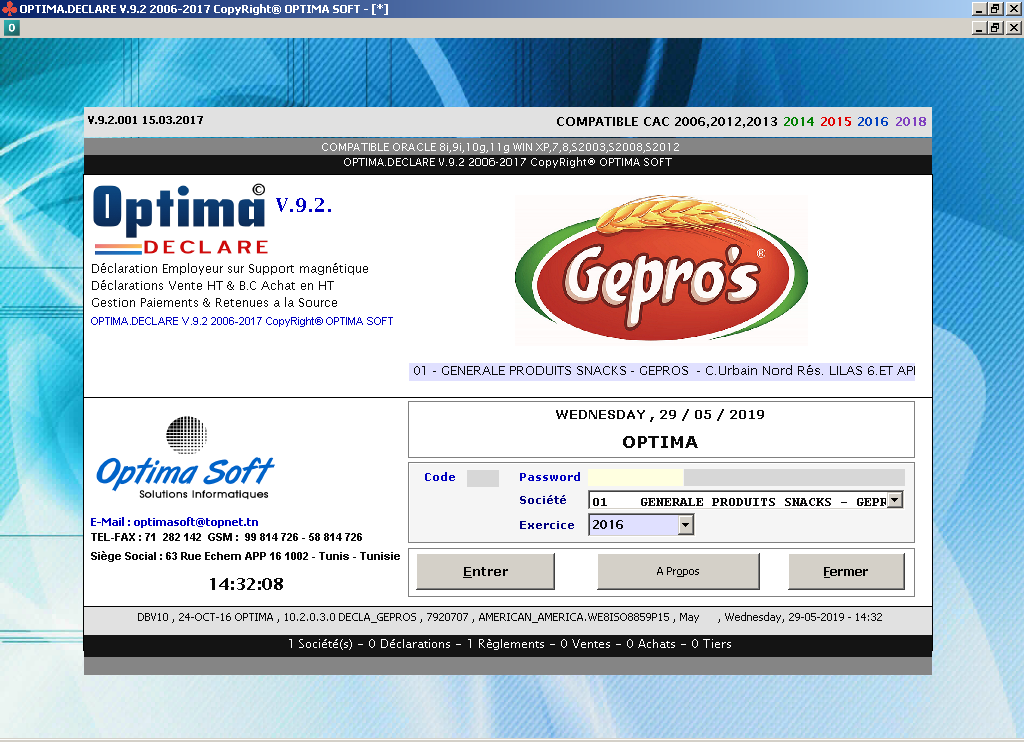This screenshot has height=742, width=1024.
Task: Minimize the inner MDI child window
Action: coord(978,27)
